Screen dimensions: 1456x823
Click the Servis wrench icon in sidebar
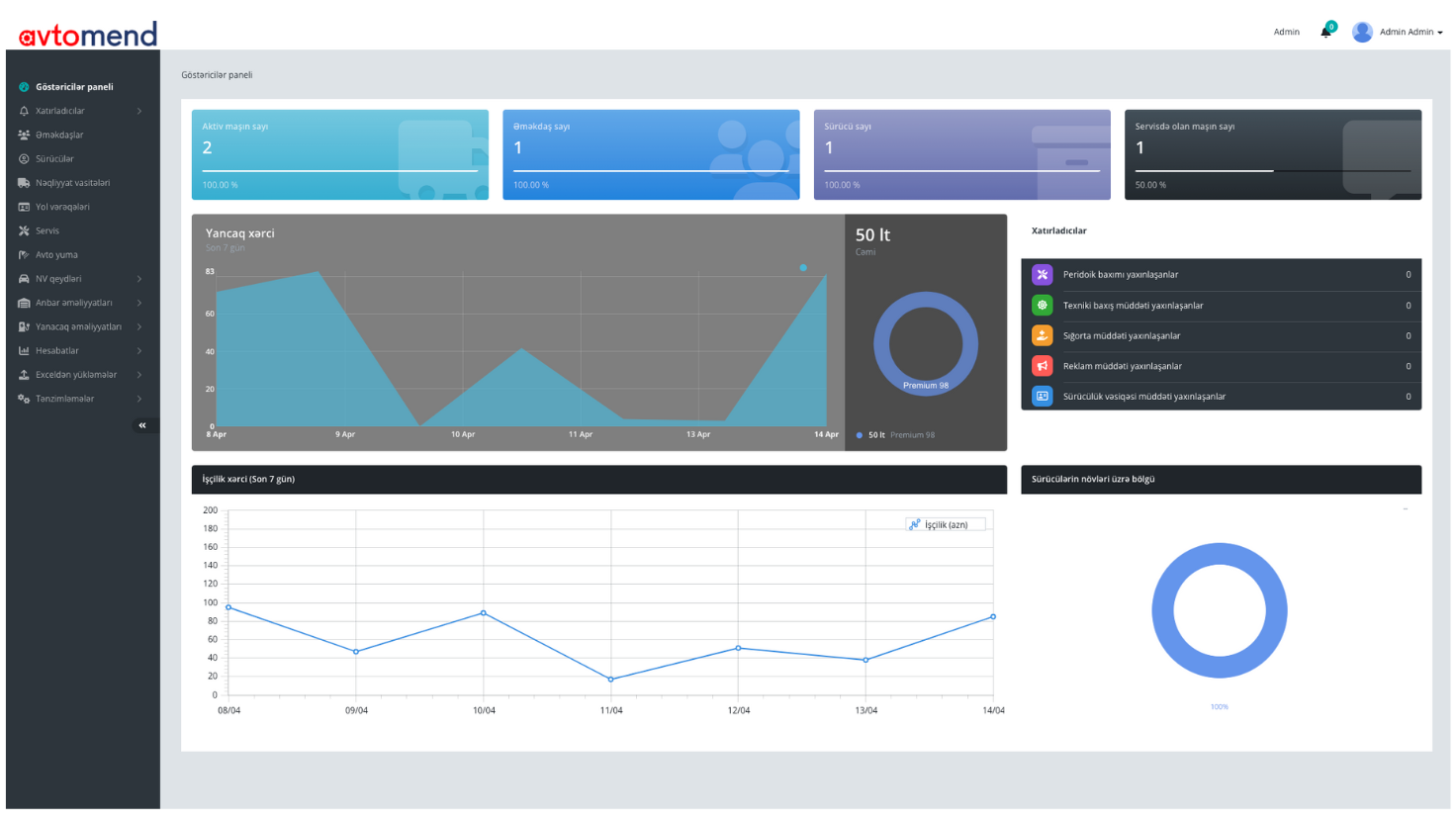click(x=24, y=231)
